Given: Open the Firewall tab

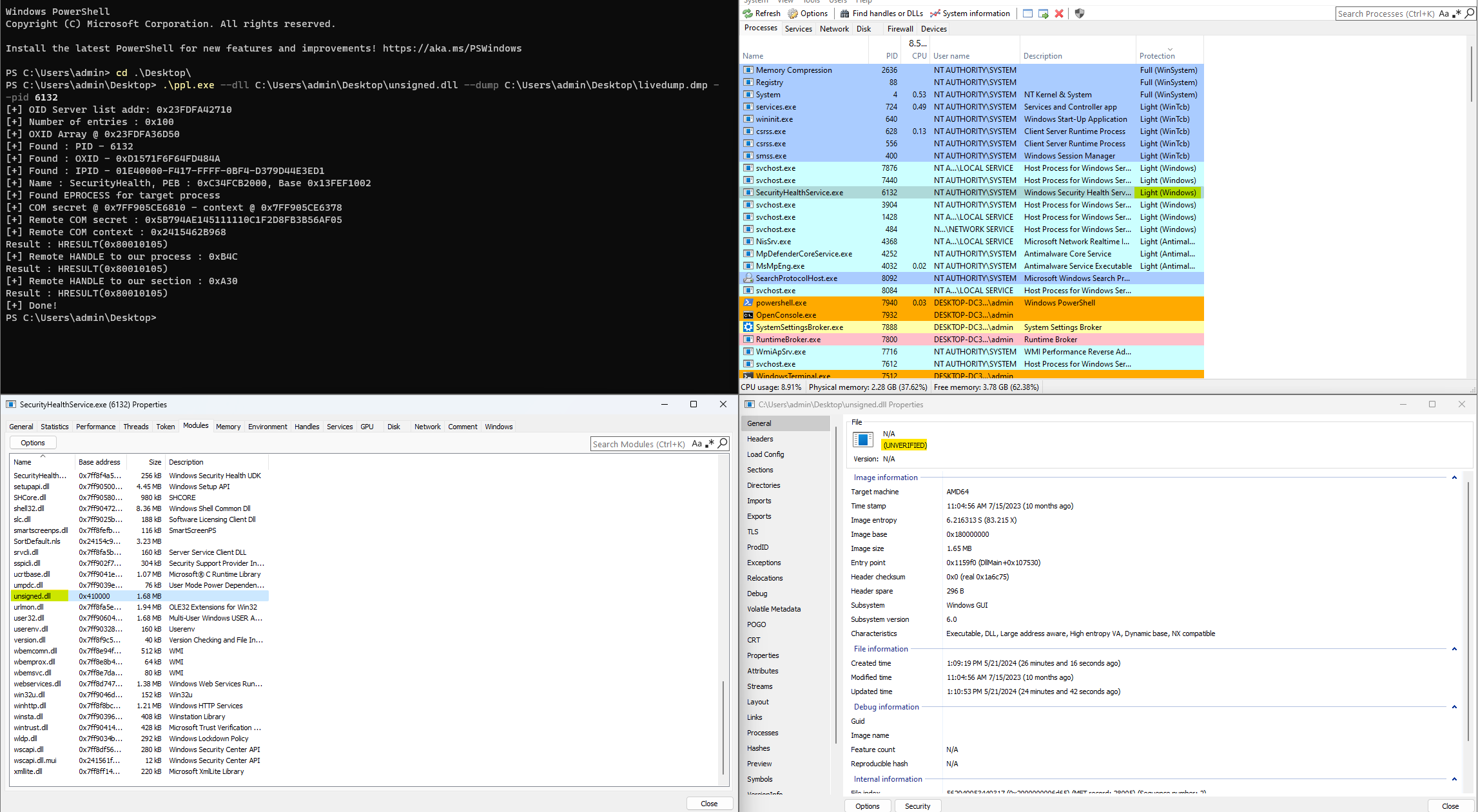Looking at the screenshot, I should 900,29.
